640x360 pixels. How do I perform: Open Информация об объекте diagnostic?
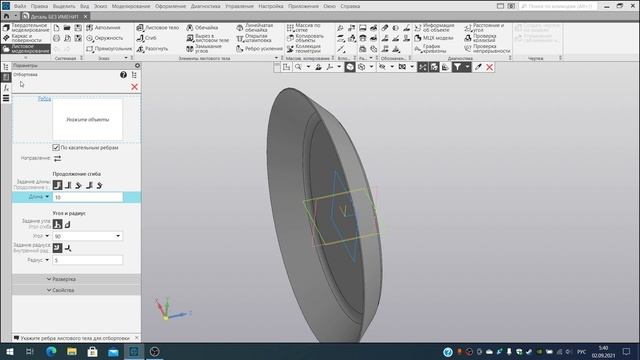434,27
